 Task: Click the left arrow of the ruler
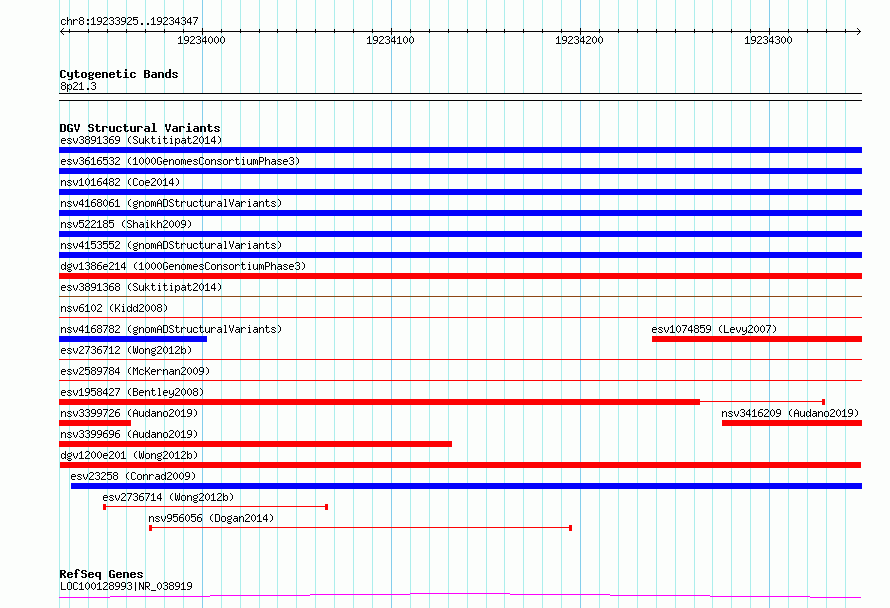tap(62, 31)
